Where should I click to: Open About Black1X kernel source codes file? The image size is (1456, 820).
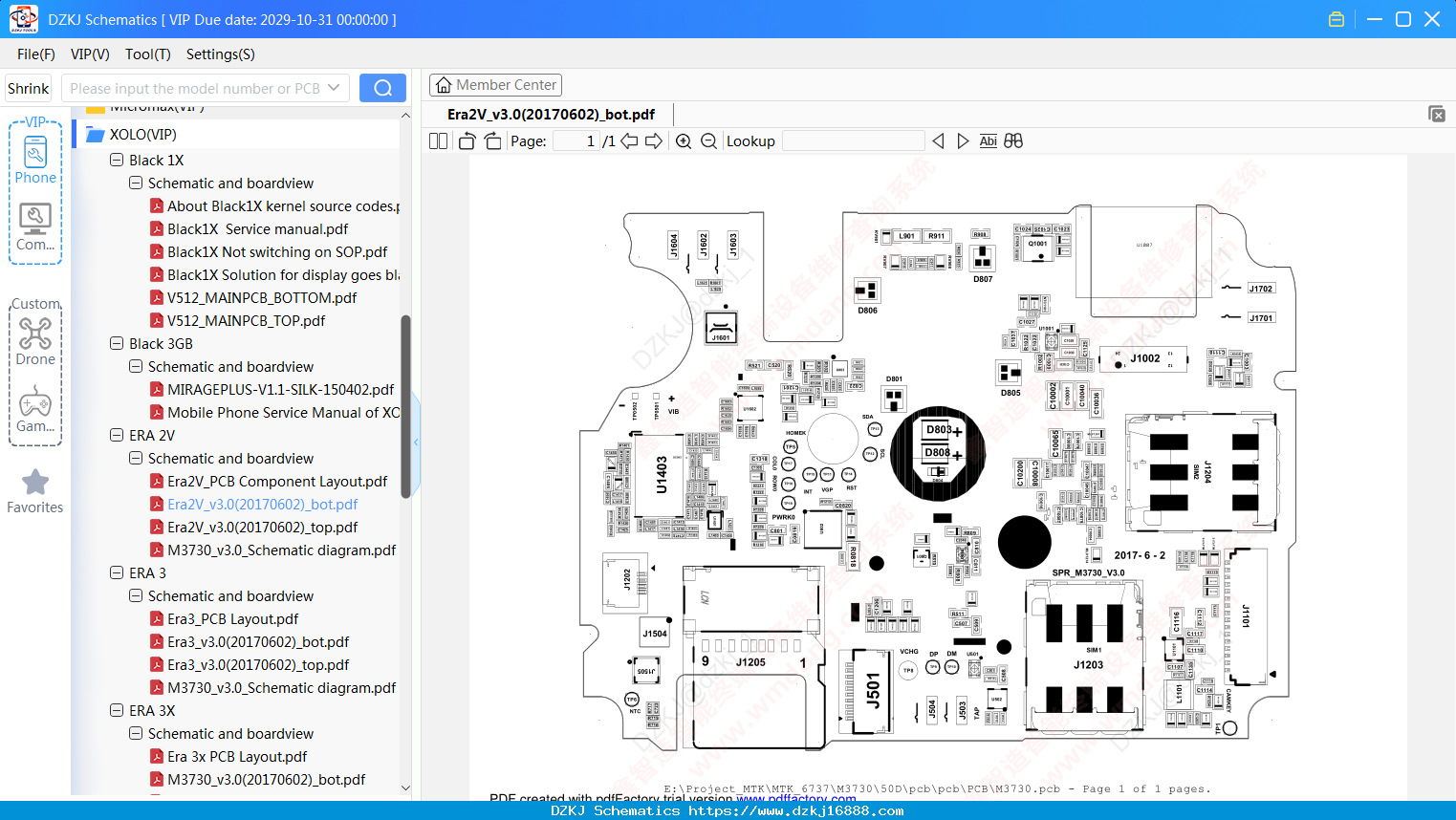pos(283,206)
